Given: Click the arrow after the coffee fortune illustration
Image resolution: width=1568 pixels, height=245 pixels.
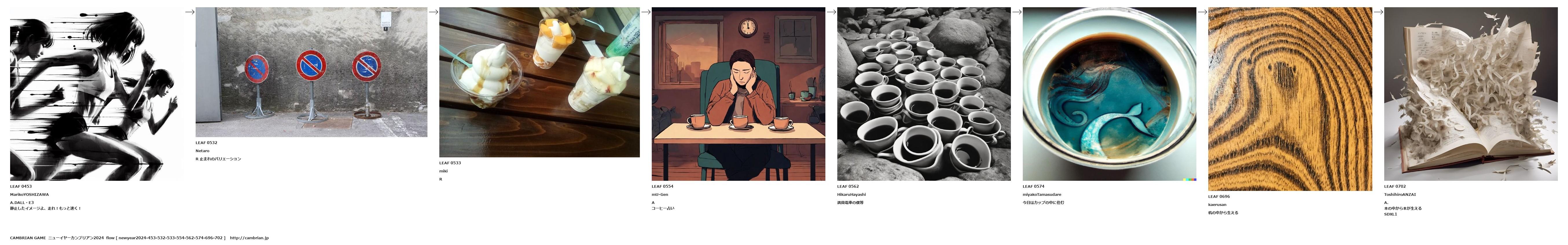Looking at the screenshot, I should [x=831, y=12].
